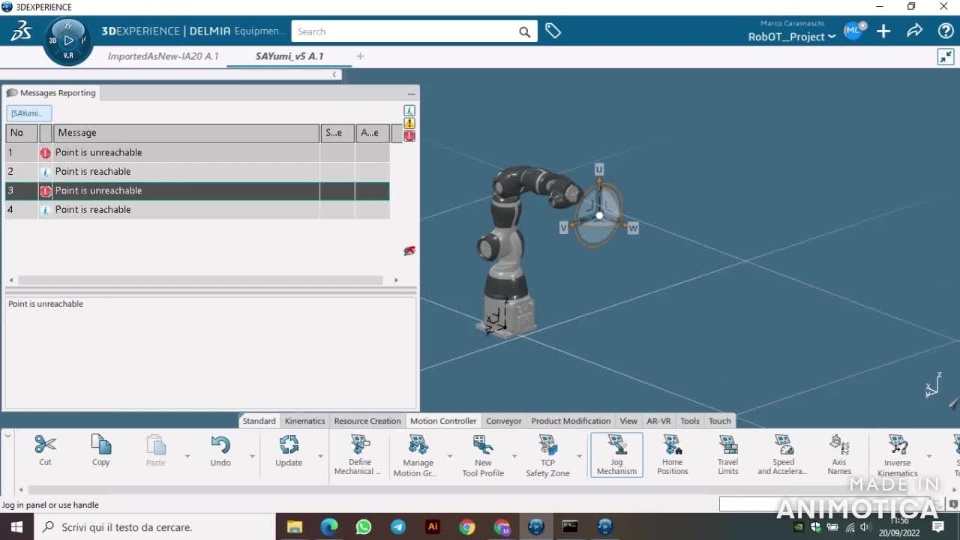The width and height of the screenshot is (960, 540).
Task: Activate the Jog Mechanism tool
Action: pos(617,454)
